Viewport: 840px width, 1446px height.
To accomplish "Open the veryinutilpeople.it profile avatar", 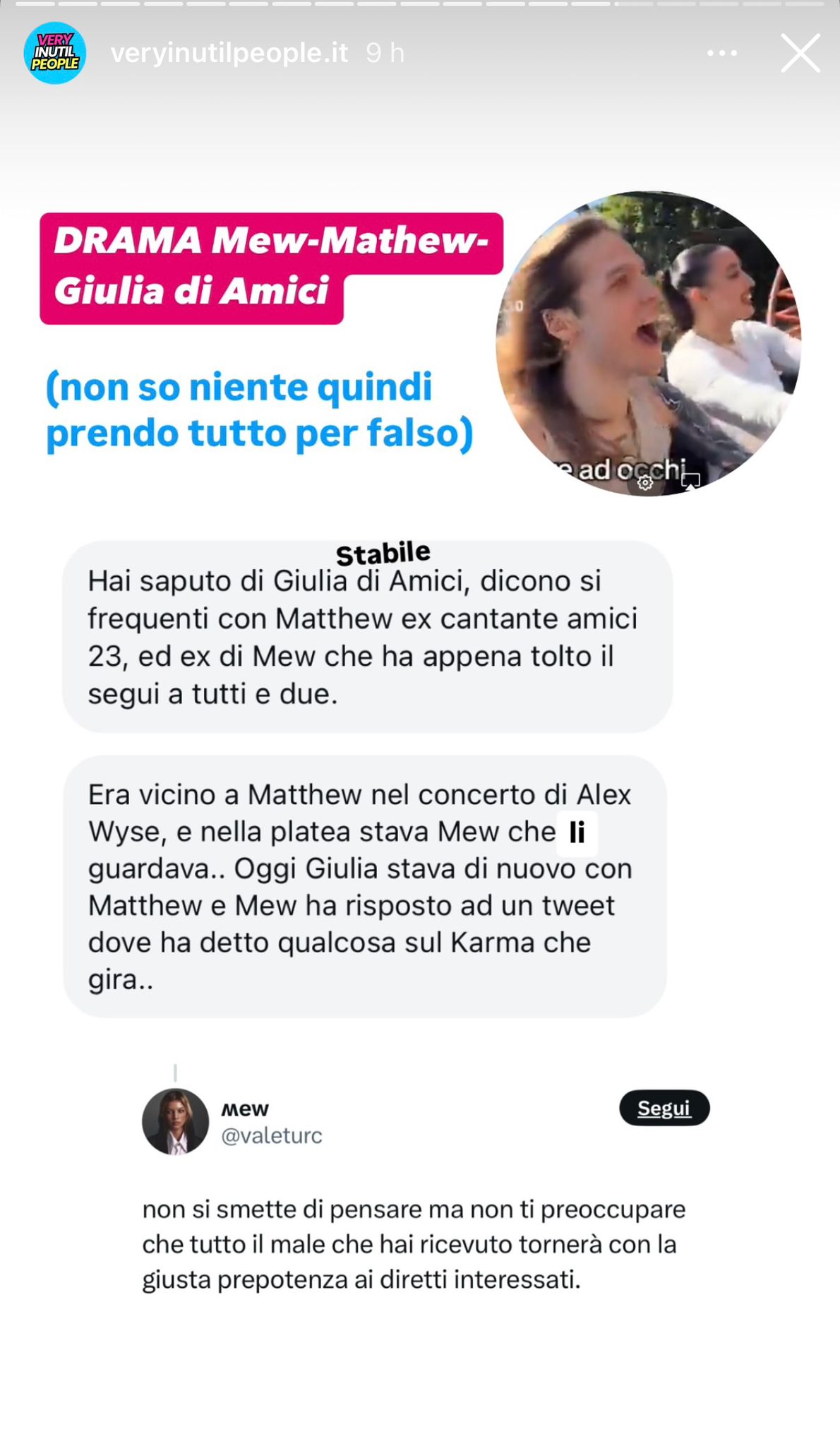I will 55,53.
